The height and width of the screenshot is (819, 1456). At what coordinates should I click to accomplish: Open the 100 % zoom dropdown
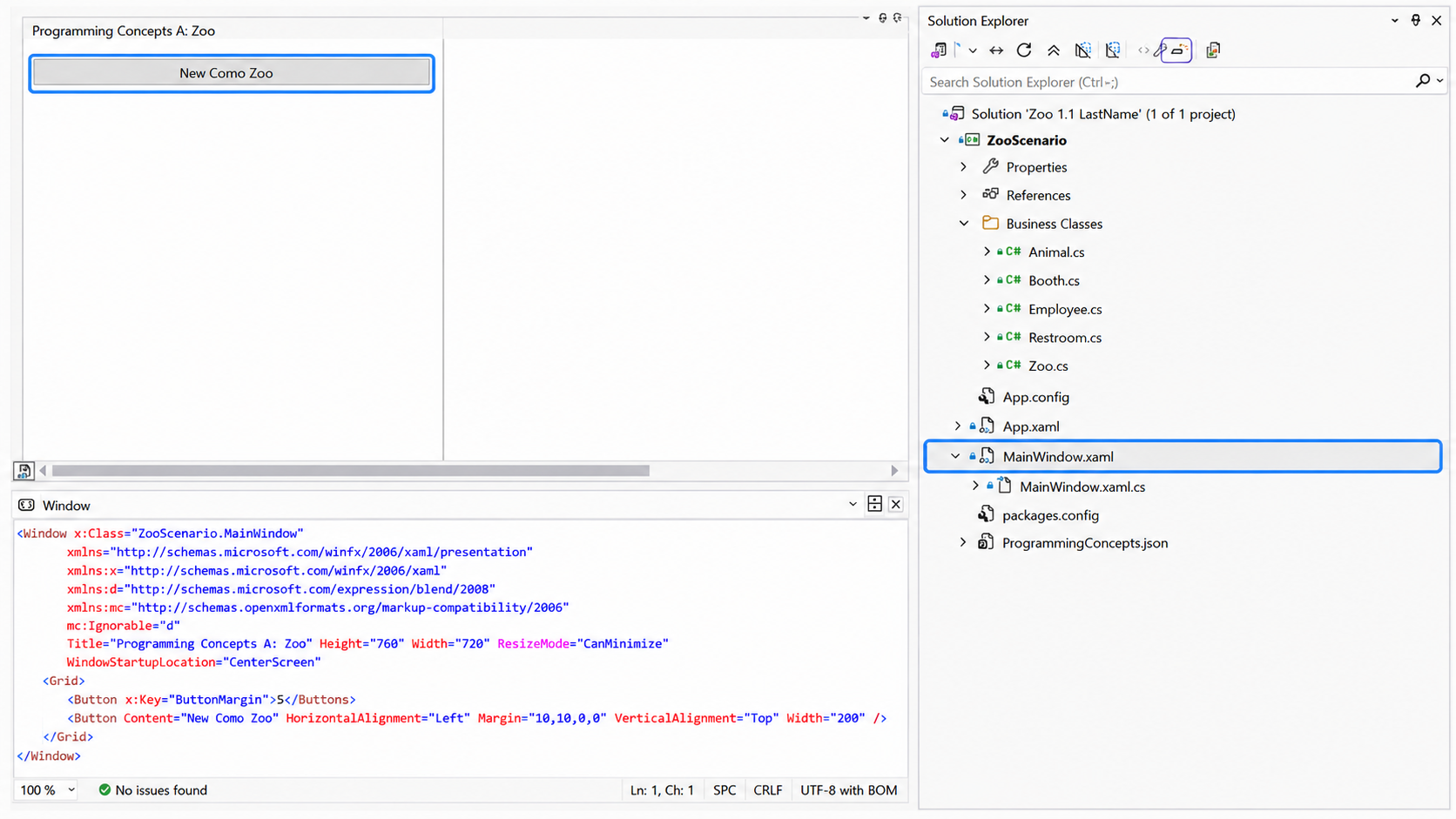[x=71, y=790]
